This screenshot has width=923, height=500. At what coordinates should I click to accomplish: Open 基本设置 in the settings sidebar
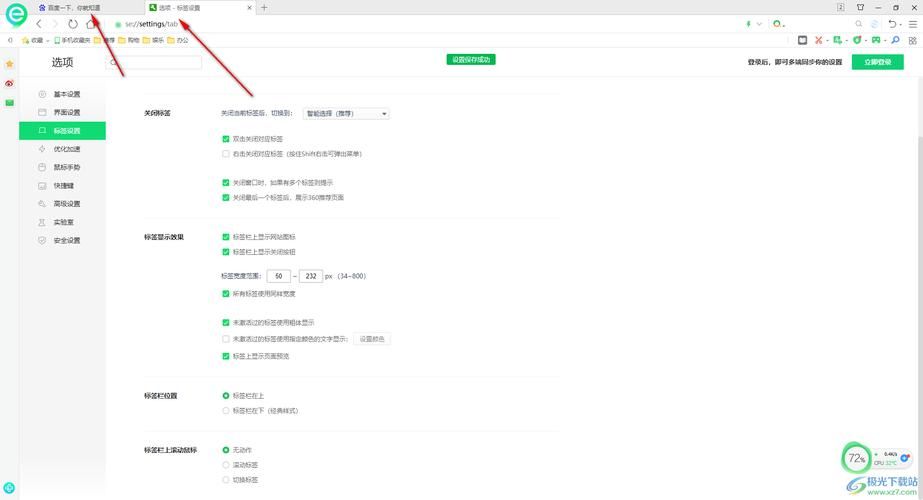point(62,94)
